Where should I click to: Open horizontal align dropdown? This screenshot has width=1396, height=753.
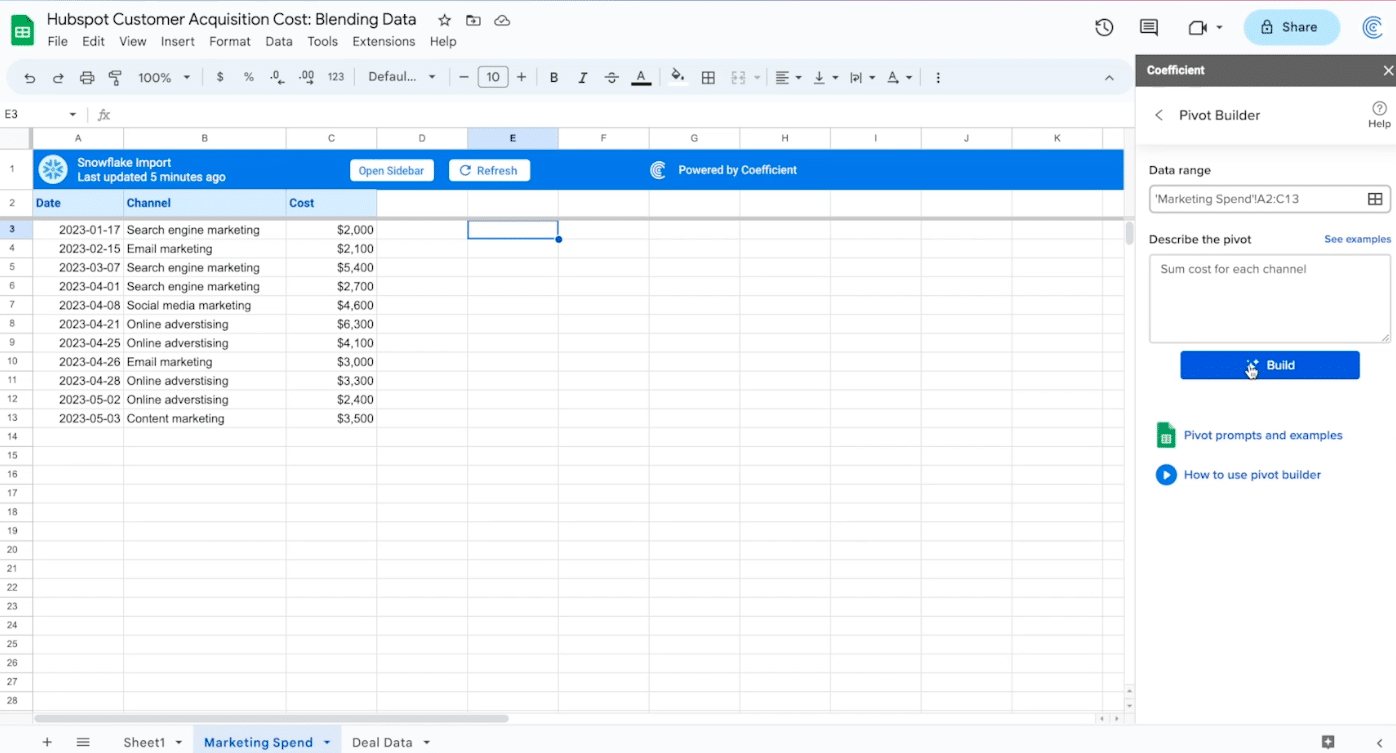pyautogui.click(x=788, y=77)
